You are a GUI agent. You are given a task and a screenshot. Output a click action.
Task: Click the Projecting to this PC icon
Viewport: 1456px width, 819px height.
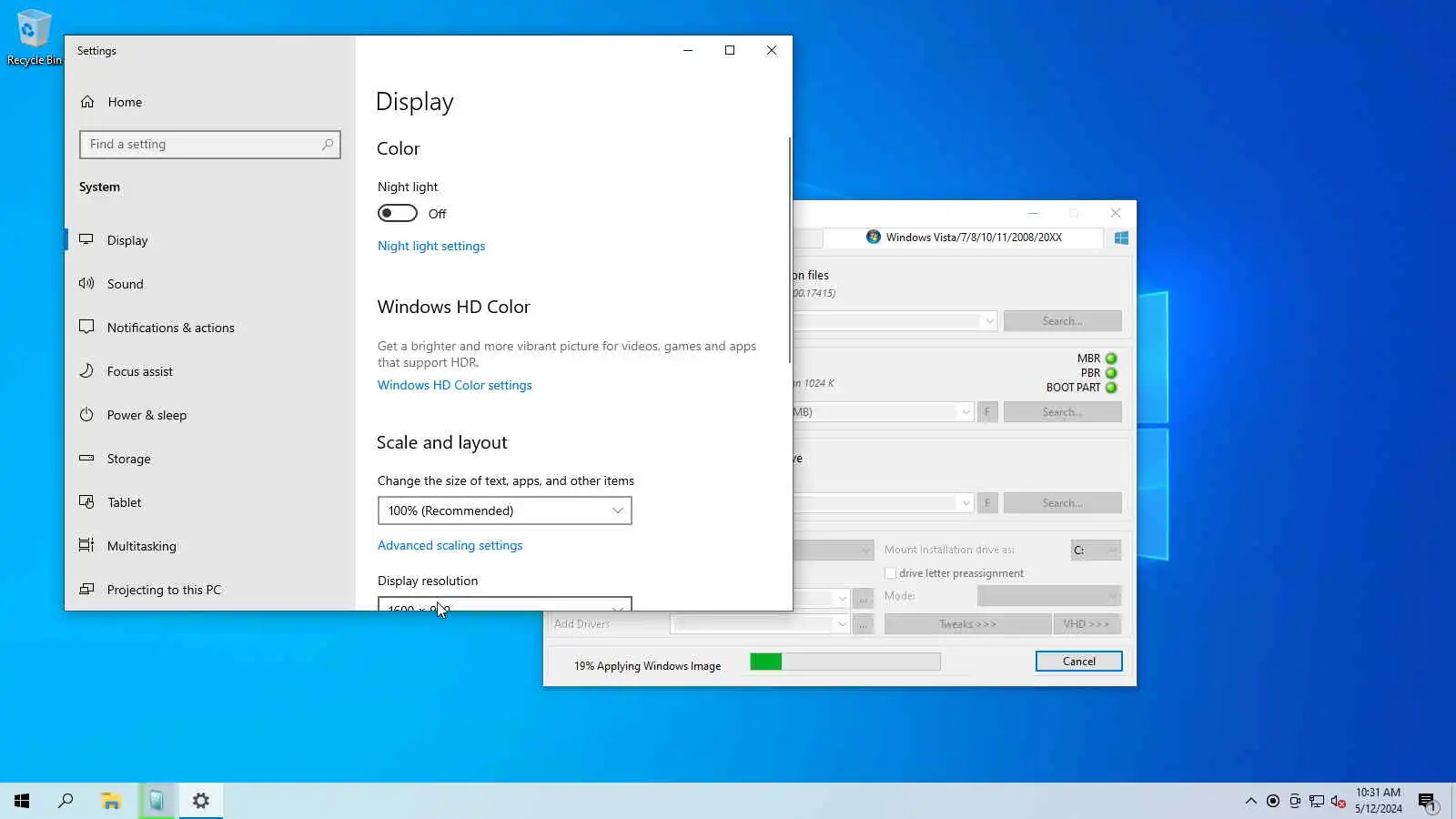[x=86, y=589]
